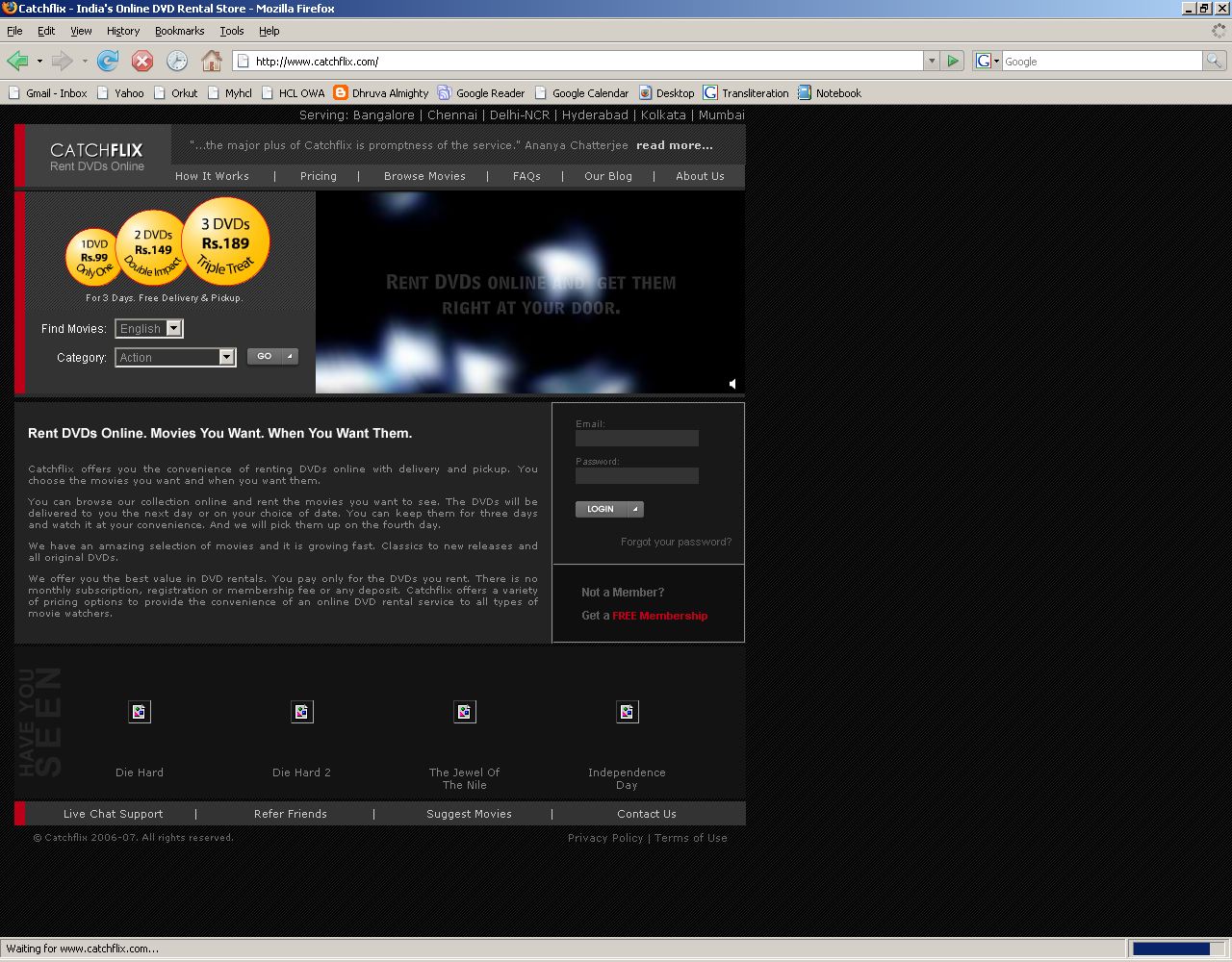Open the History clock icon

[x=177, y=62]
